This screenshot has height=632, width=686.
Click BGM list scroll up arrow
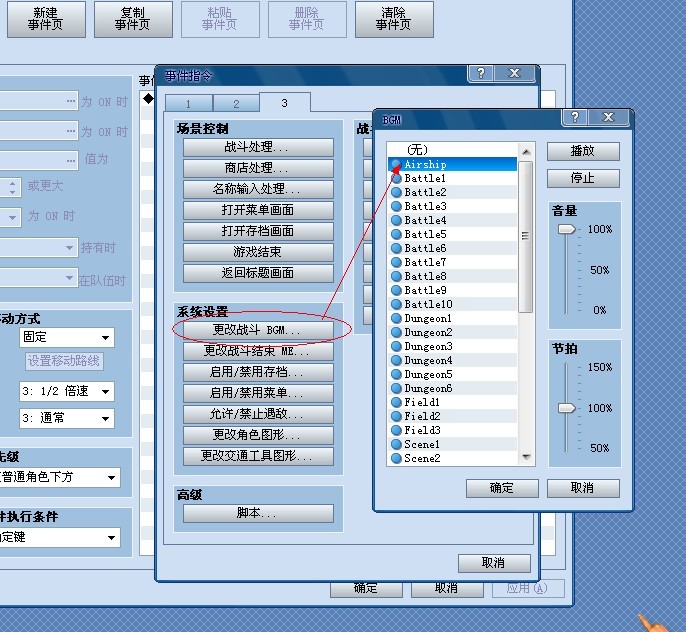tap(526, 152)
